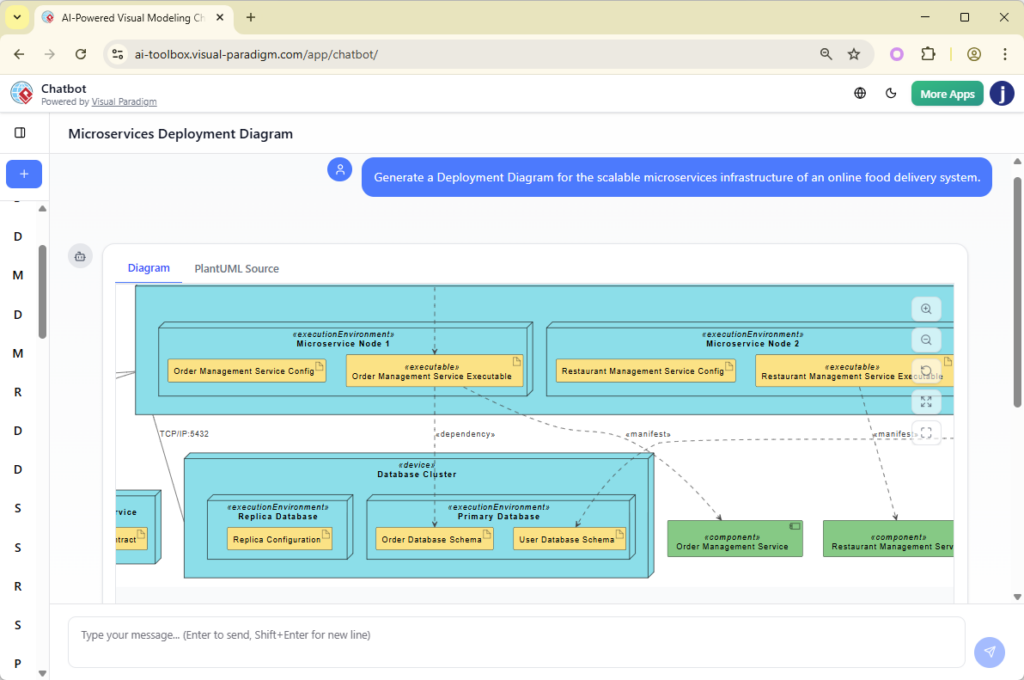Open the diagram in fullscreen view
Screen dimensions: 1024x680
coord(926,432)
